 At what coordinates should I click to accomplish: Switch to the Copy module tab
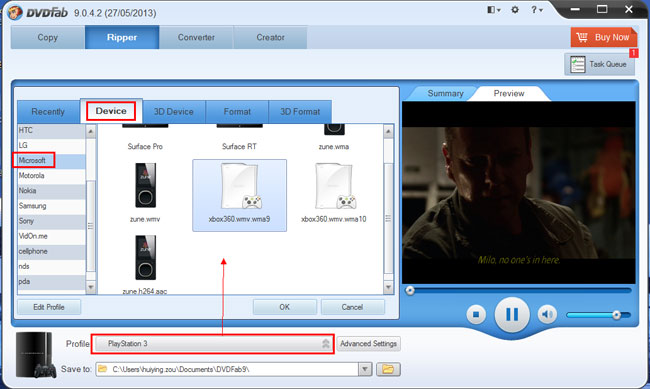pyautogui.click(x=48, y=37)
